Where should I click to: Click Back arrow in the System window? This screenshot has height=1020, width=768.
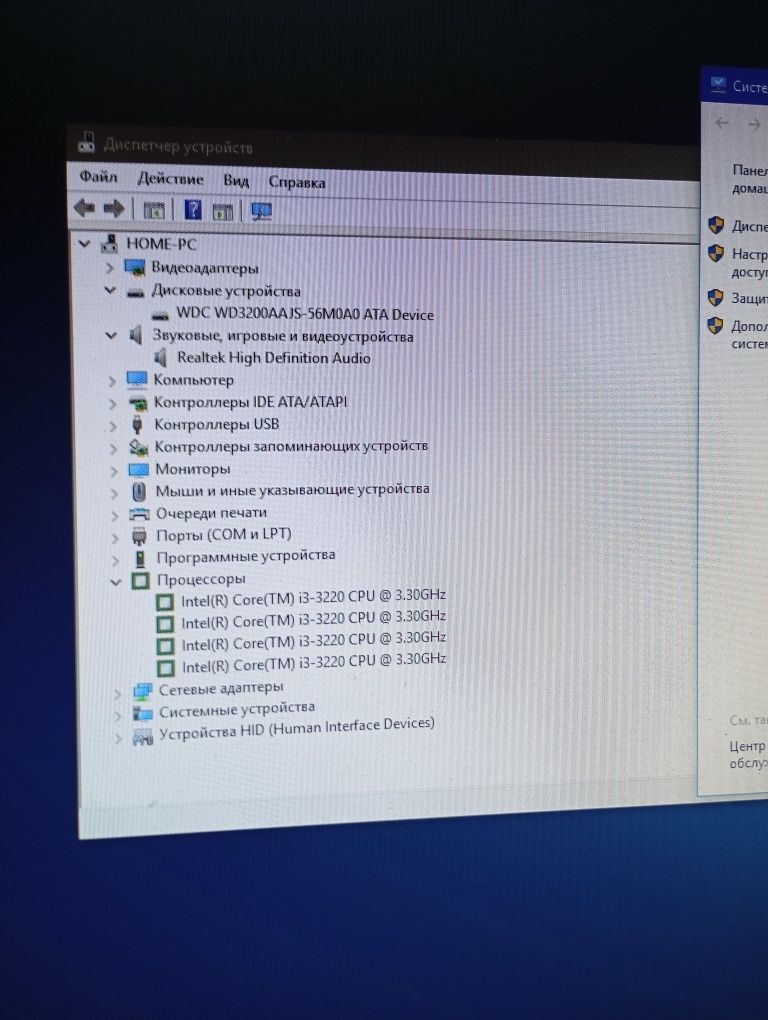(722, 123)
